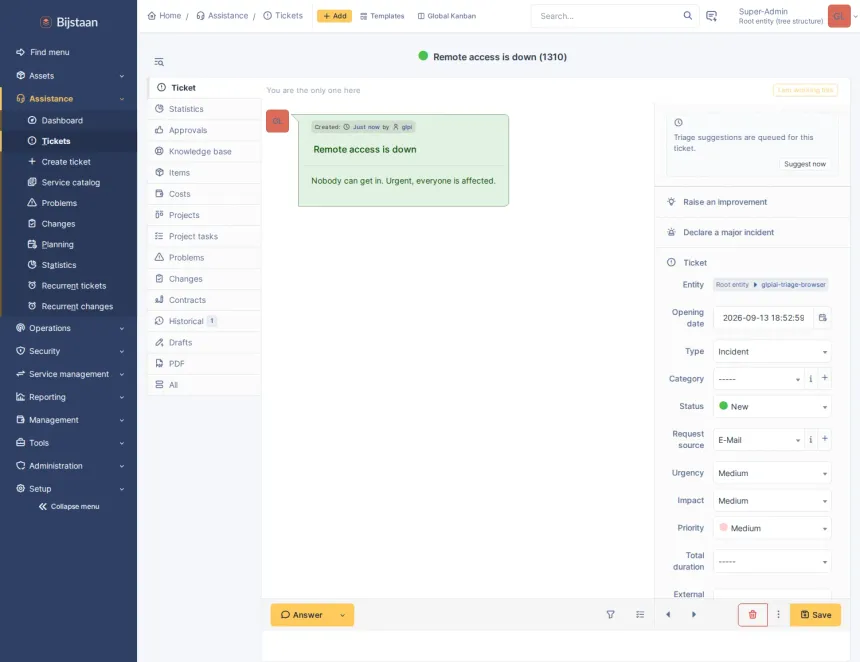Toggle the tab panel search-list icon
This screenshot has width=860, height=662.
pos(159,62)
